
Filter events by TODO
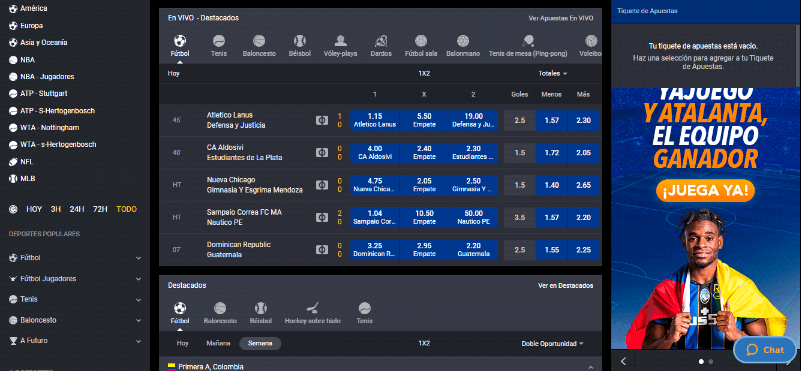click(x=127, y=209)
